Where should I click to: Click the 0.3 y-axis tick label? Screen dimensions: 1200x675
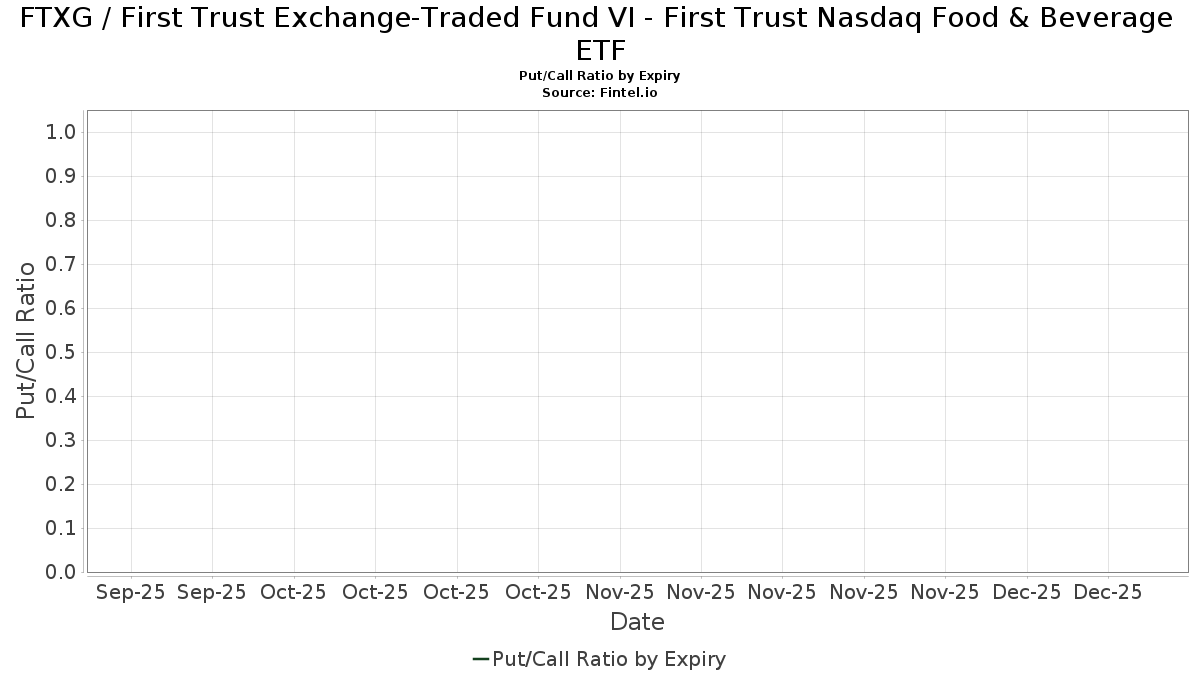click(x=61, y=440)
